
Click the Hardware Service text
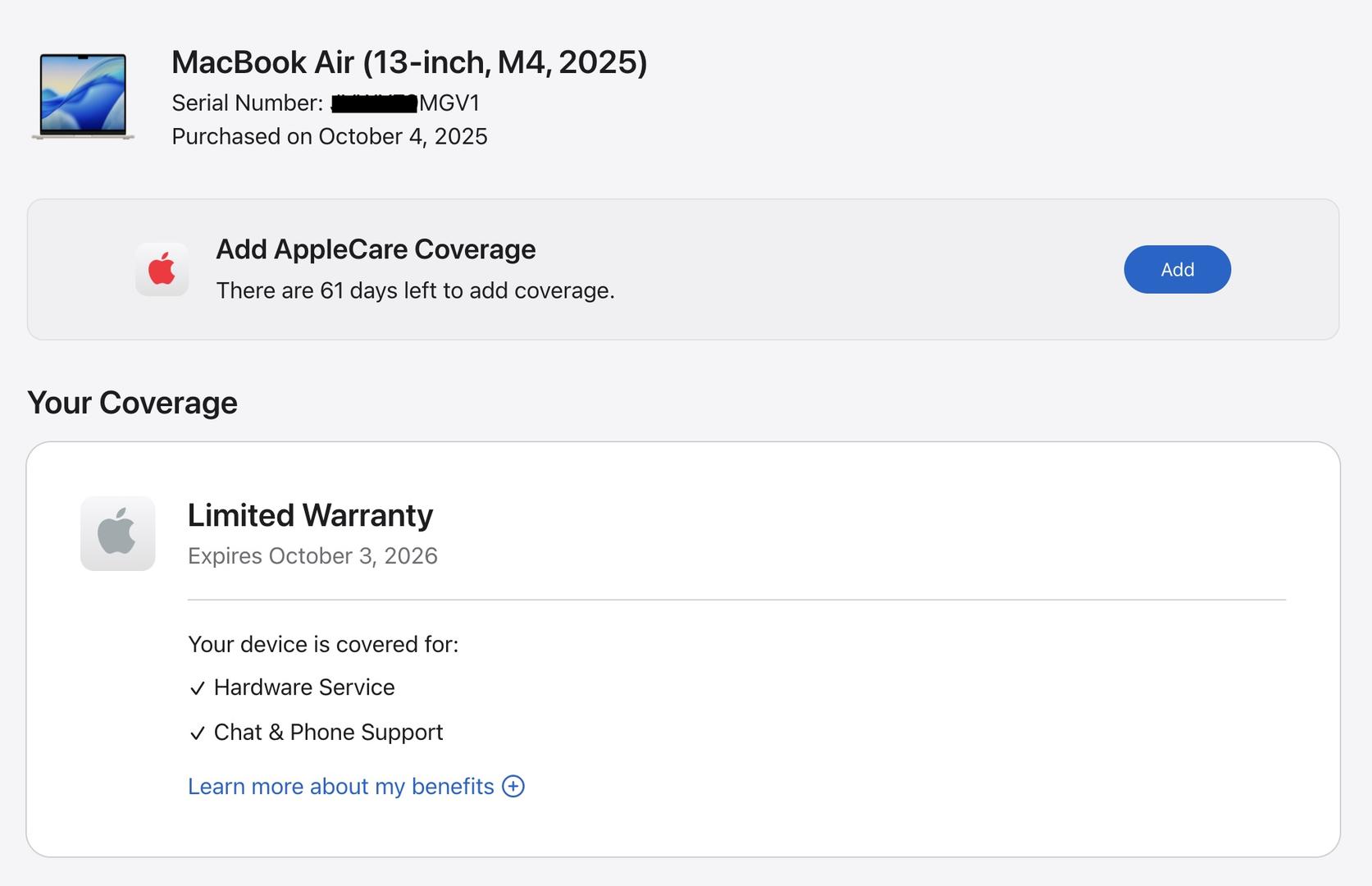point(304,687)
